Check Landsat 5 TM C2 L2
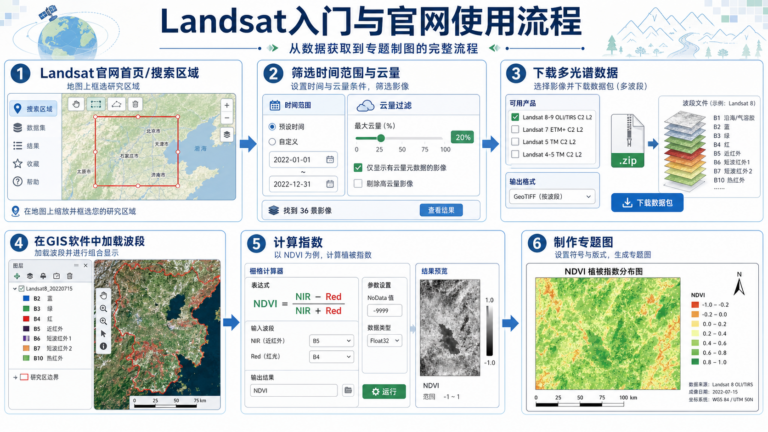Image resolution: width=768 pixels, height=432 pixels. point(515,142)
